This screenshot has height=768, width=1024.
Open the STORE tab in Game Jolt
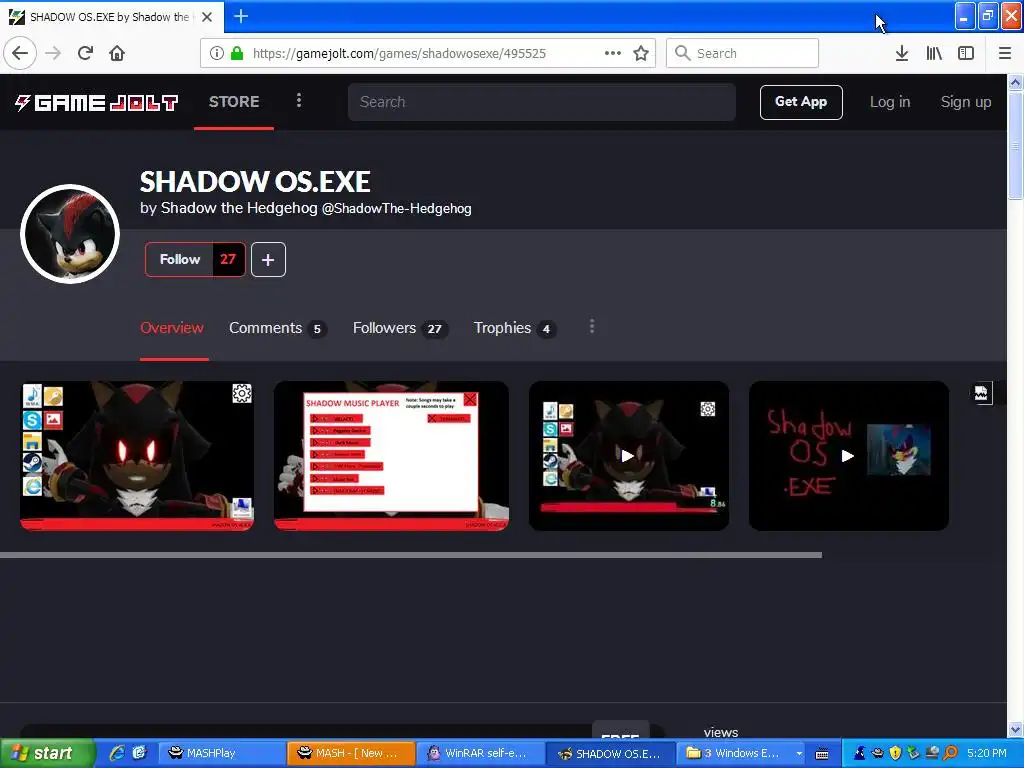click(234, 102)
